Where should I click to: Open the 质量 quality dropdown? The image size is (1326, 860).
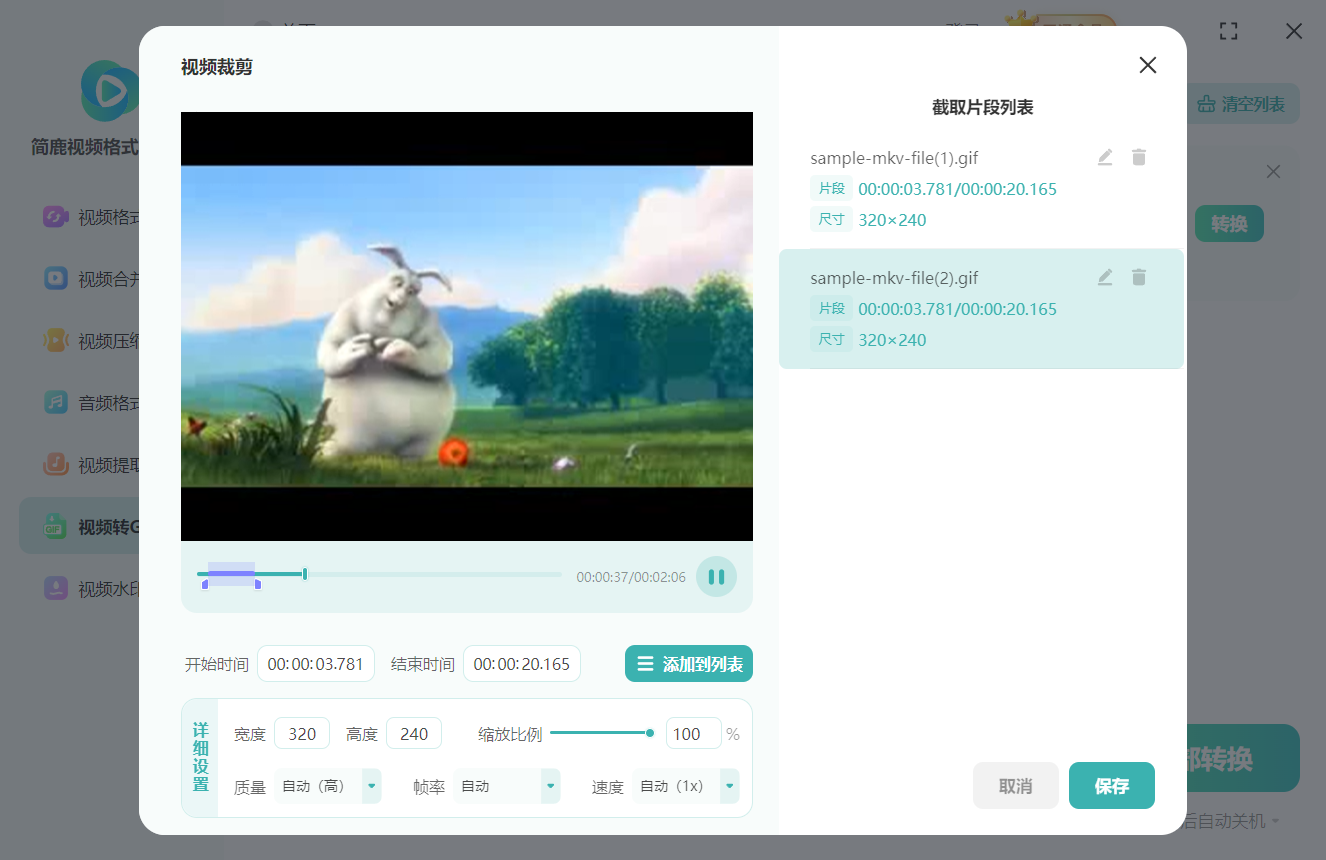(371, 786)
